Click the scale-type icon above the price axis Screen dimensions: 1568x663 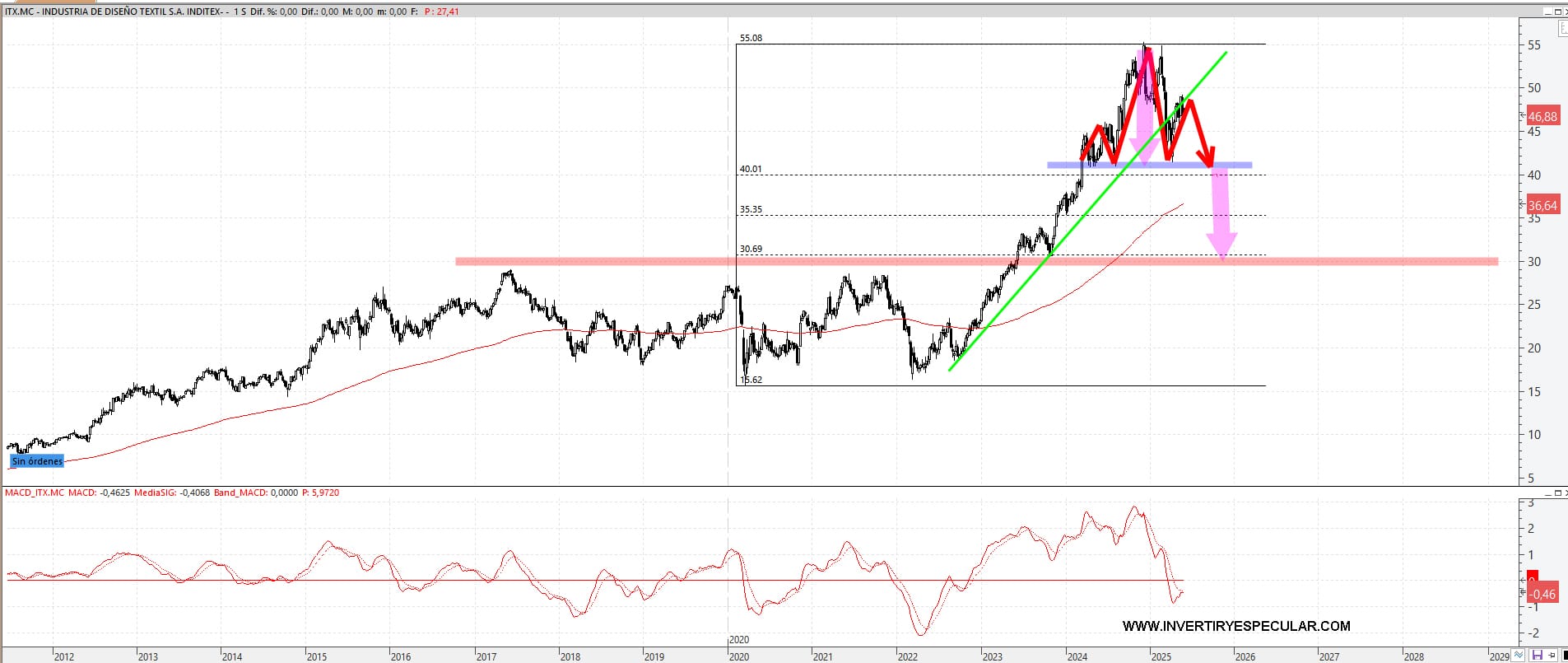pos(1563,28)
